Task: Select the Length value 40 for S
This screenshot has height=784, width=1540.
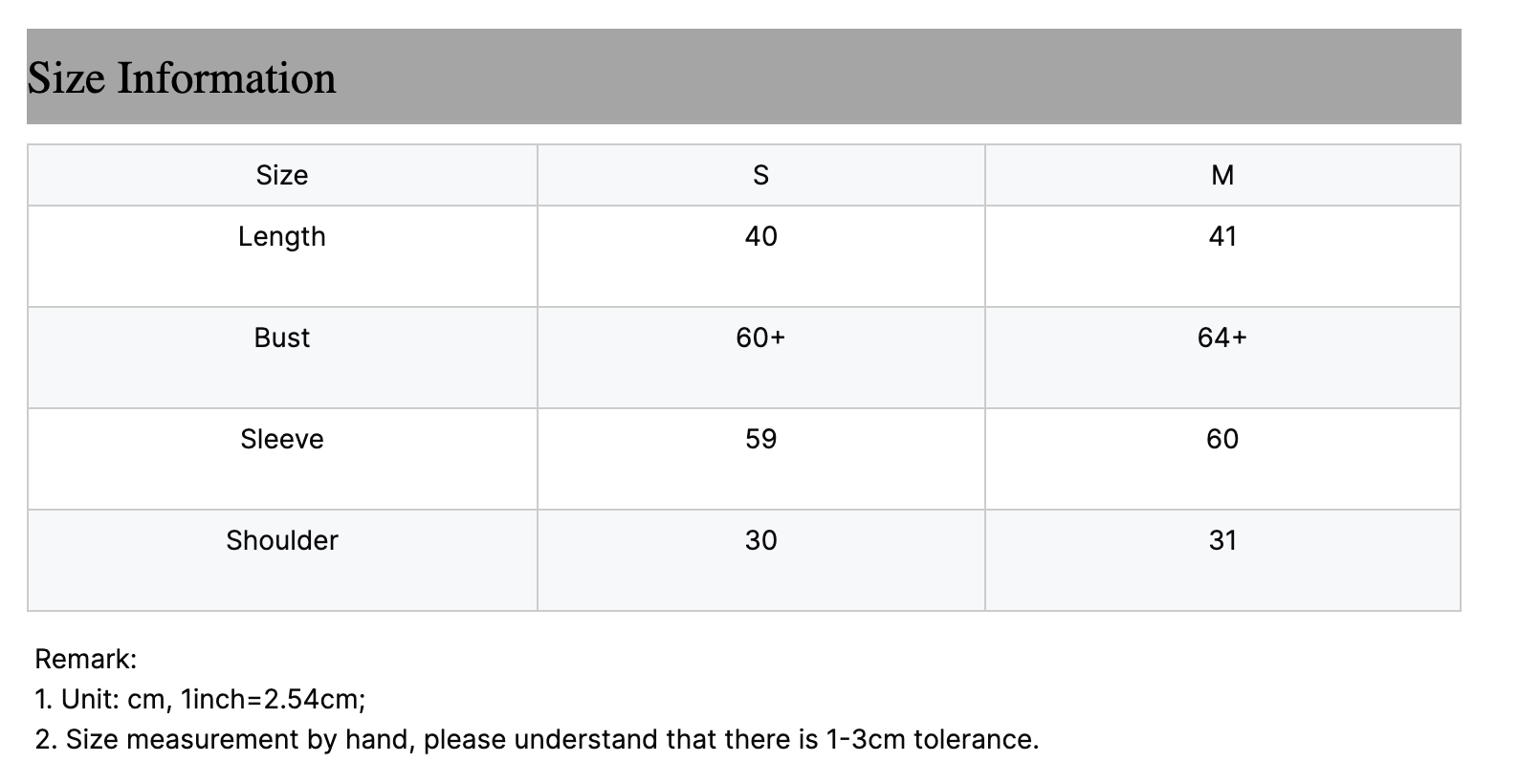Action: point(760,236)
